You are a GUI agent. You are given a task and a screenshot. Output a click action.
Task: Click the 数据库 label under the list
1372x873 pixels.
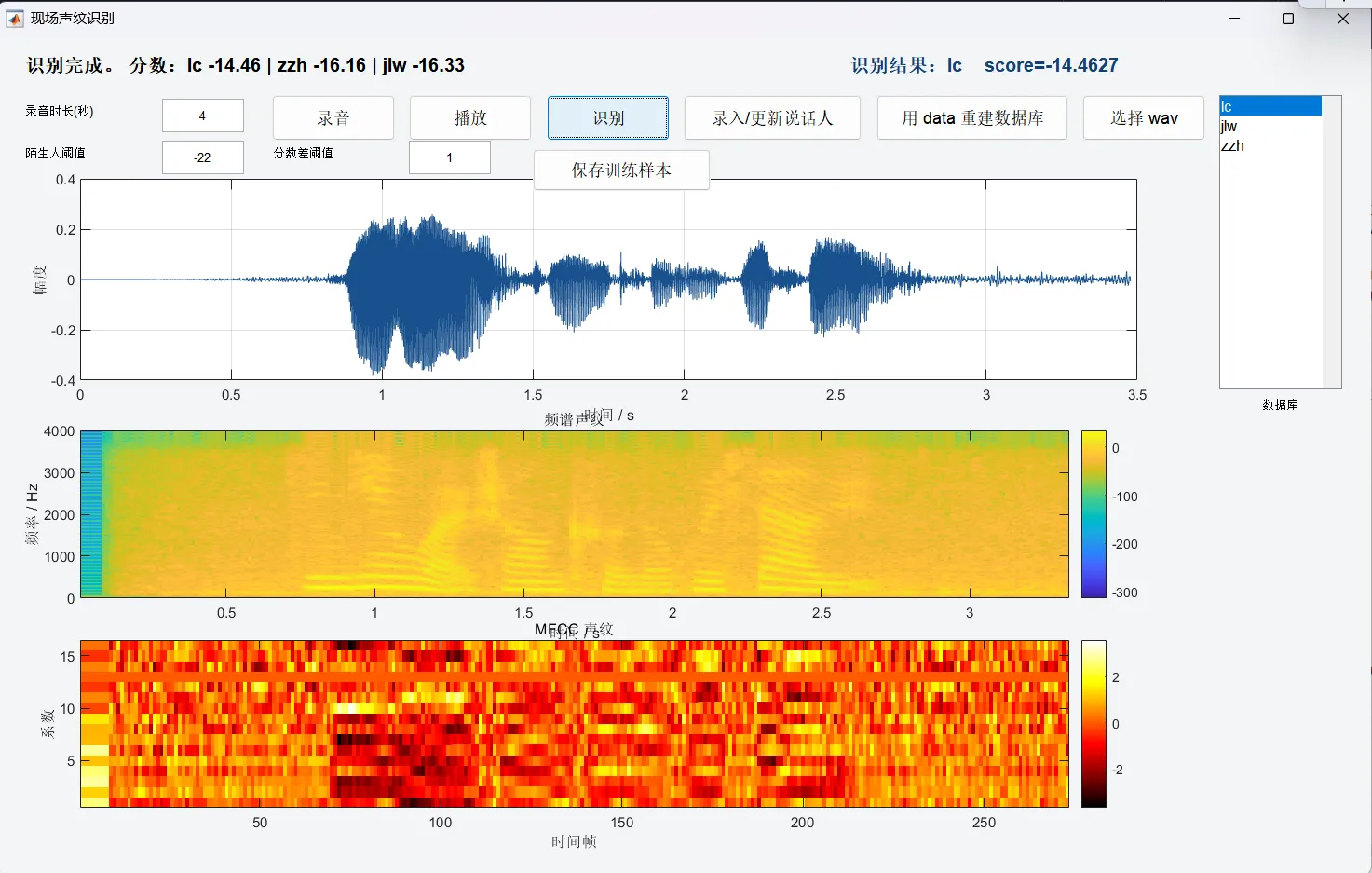(x=1281, y=404)
